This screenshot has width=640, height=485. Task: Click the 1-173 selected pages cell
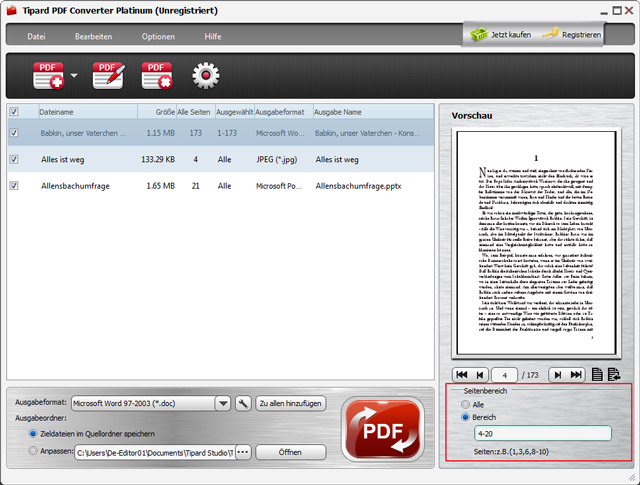(227, 133)
